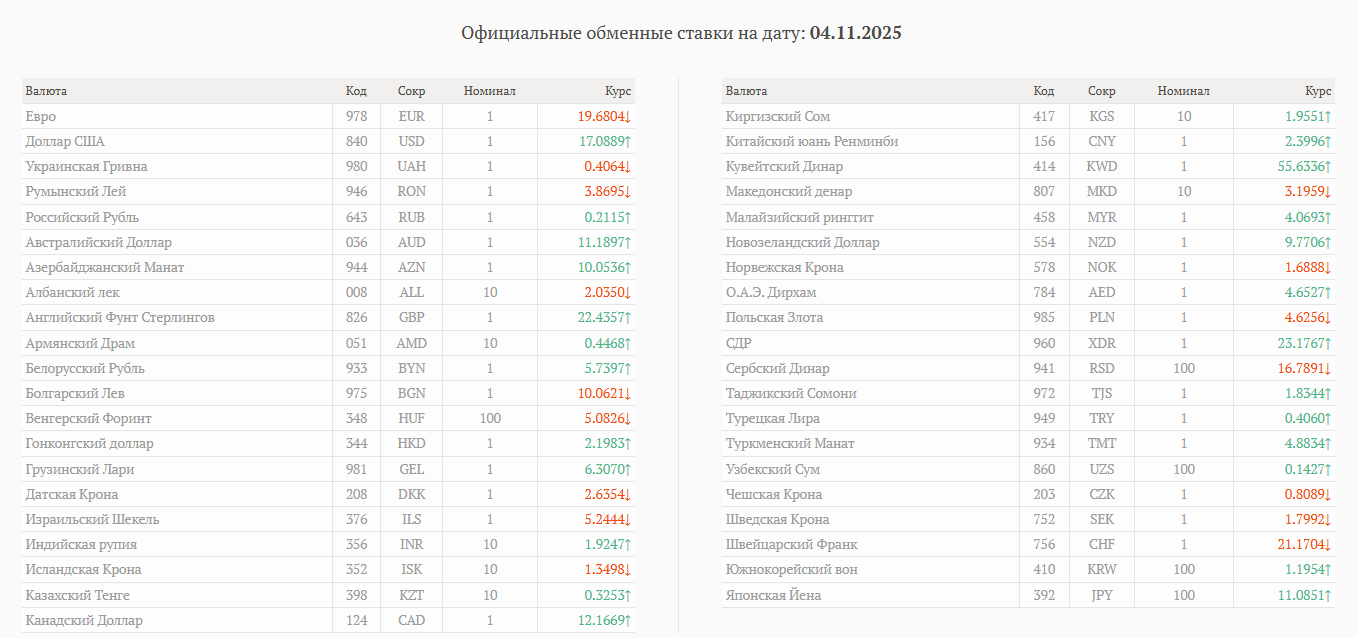Click 'Валюта' column header in the right table
The height and width of the screenshot is (638, 1357).
click(x=746, y=91)
